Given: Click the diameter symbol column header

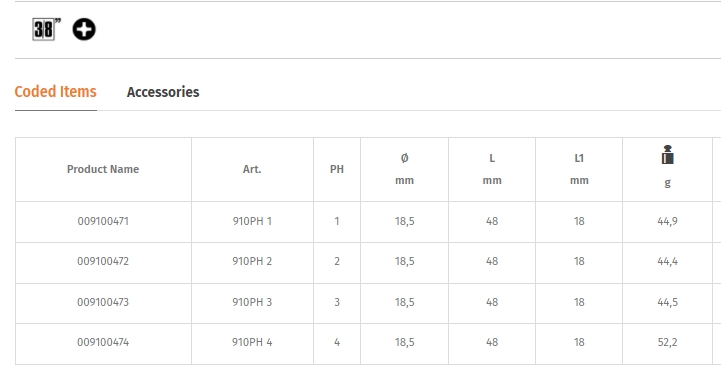Looking at the screenshot, I should click(x=404, y=169).
